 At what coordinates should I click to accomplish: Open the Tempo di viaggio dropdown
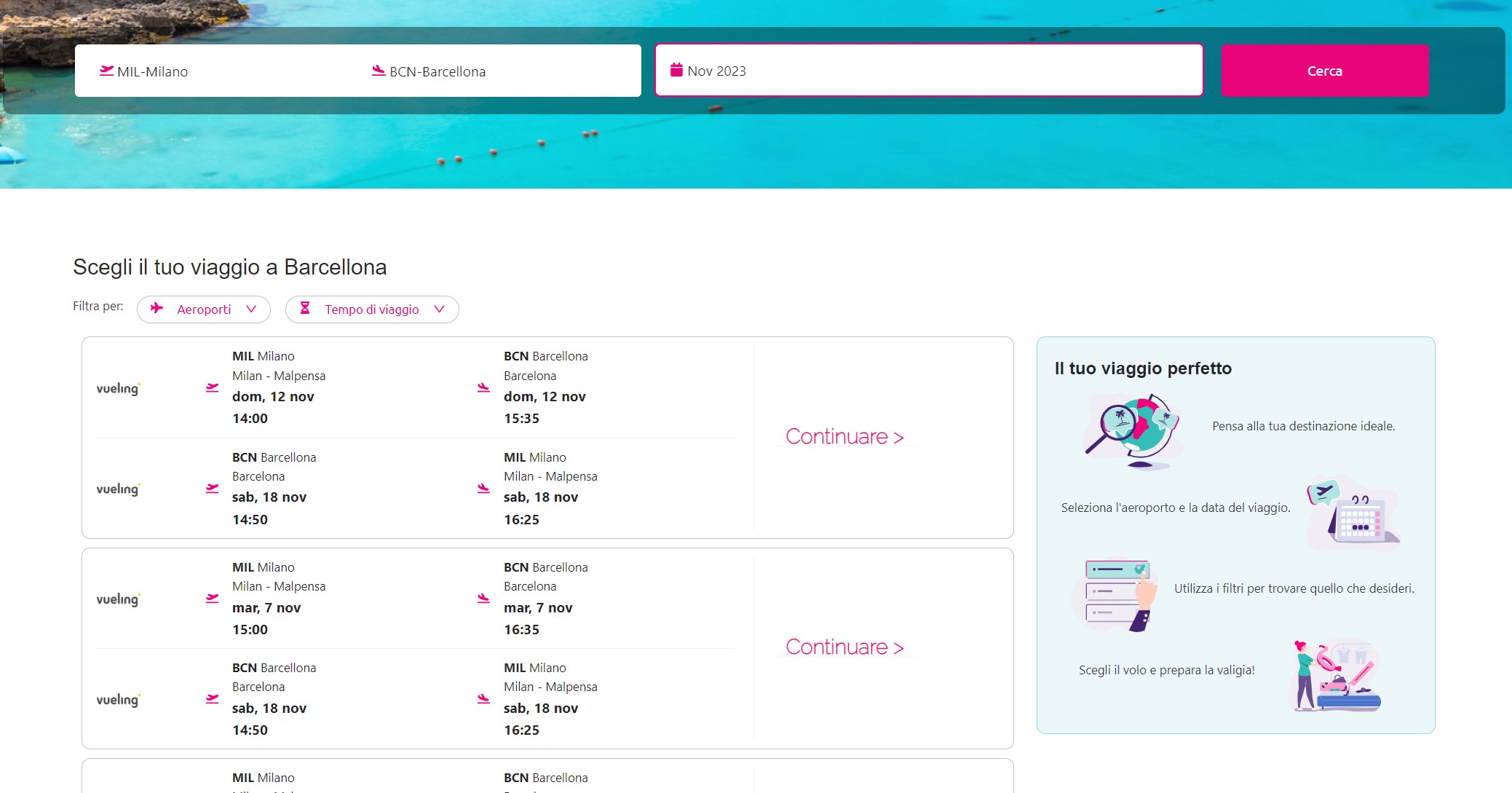(x=372, y=309)
